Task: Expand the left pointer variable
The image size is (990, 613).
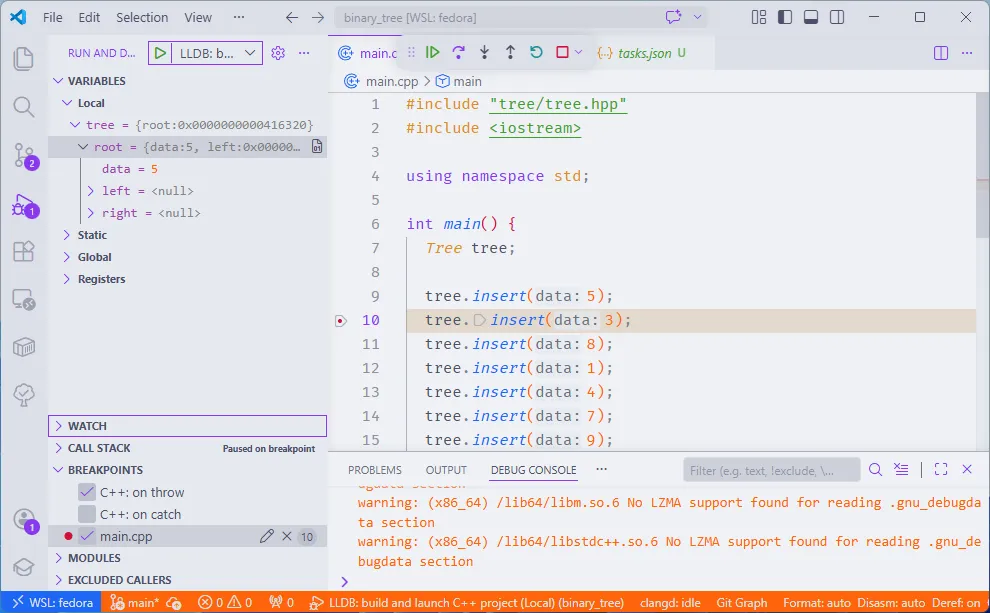Action: pos(90,191)
